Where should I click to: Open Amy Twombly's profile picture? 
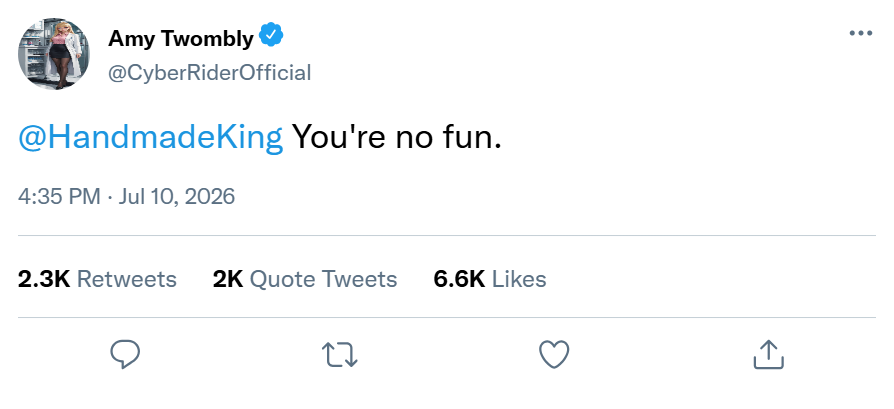(x=54, y=54)
